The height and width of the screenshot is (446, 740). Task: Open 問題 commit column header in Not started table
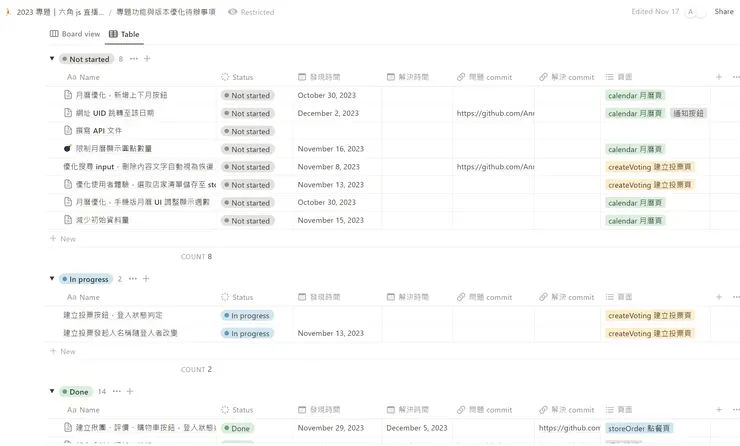coord(485,77)
